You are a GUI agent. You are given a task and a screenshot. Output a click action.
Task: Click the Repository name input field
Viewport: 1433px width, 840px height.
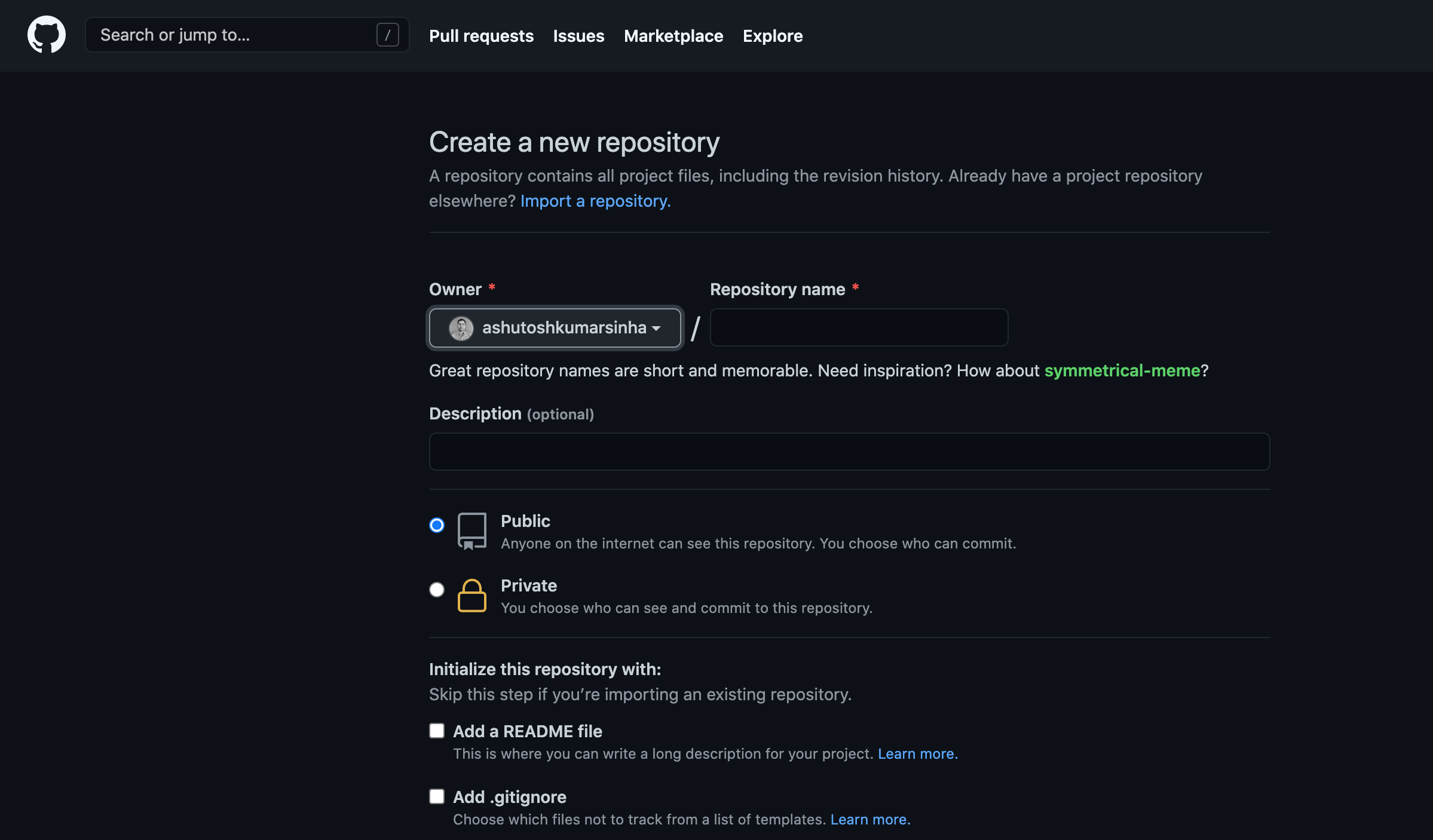coord(859,327)
